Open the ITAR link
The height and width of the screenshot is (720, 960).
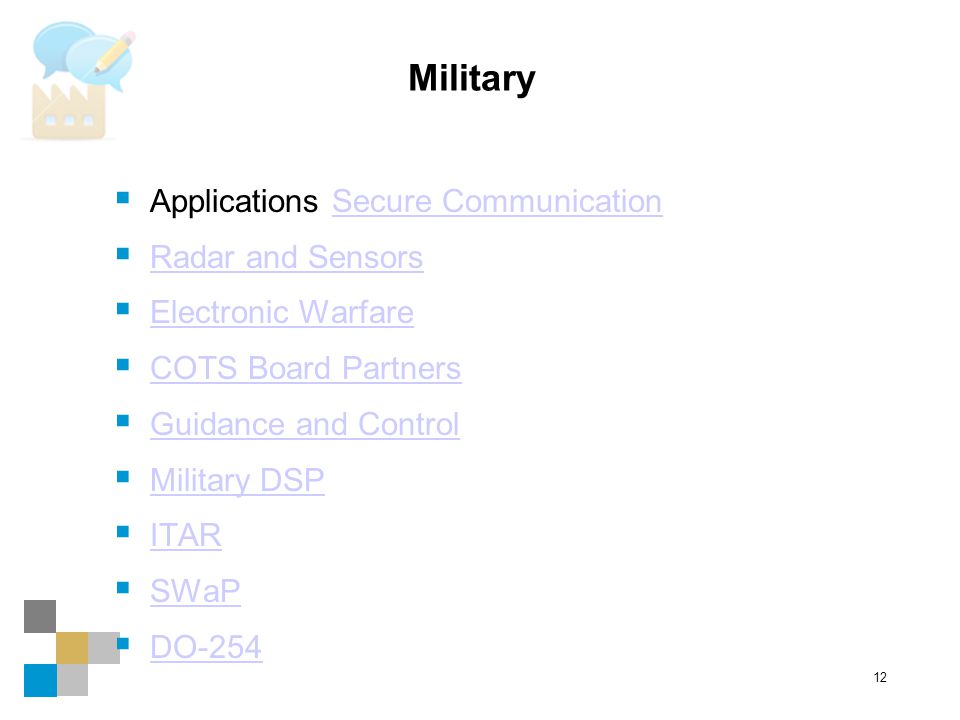186,536
